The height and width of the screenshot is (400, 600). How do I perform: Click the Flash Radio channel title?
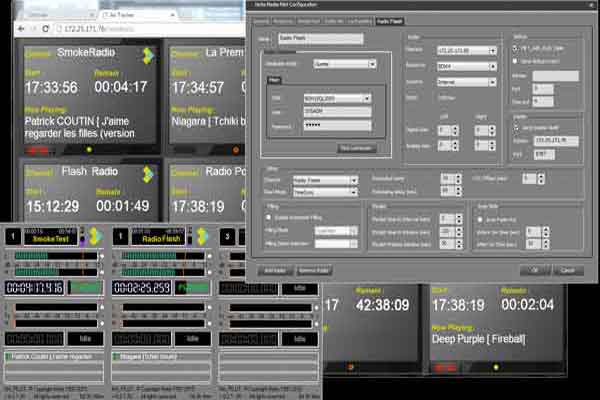pyautogui.click(x=90, y=171)
